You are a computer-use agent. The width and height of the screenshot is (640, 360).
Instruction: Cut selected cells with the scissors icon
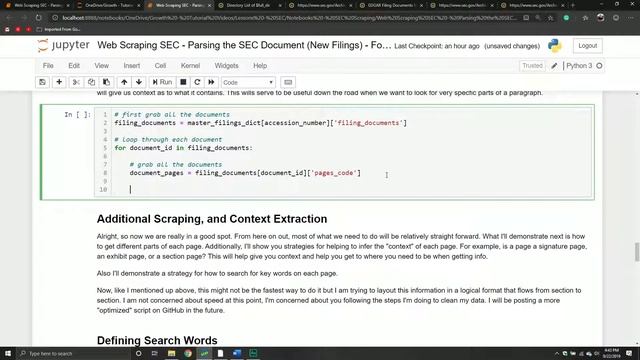[x=76, y=82]
